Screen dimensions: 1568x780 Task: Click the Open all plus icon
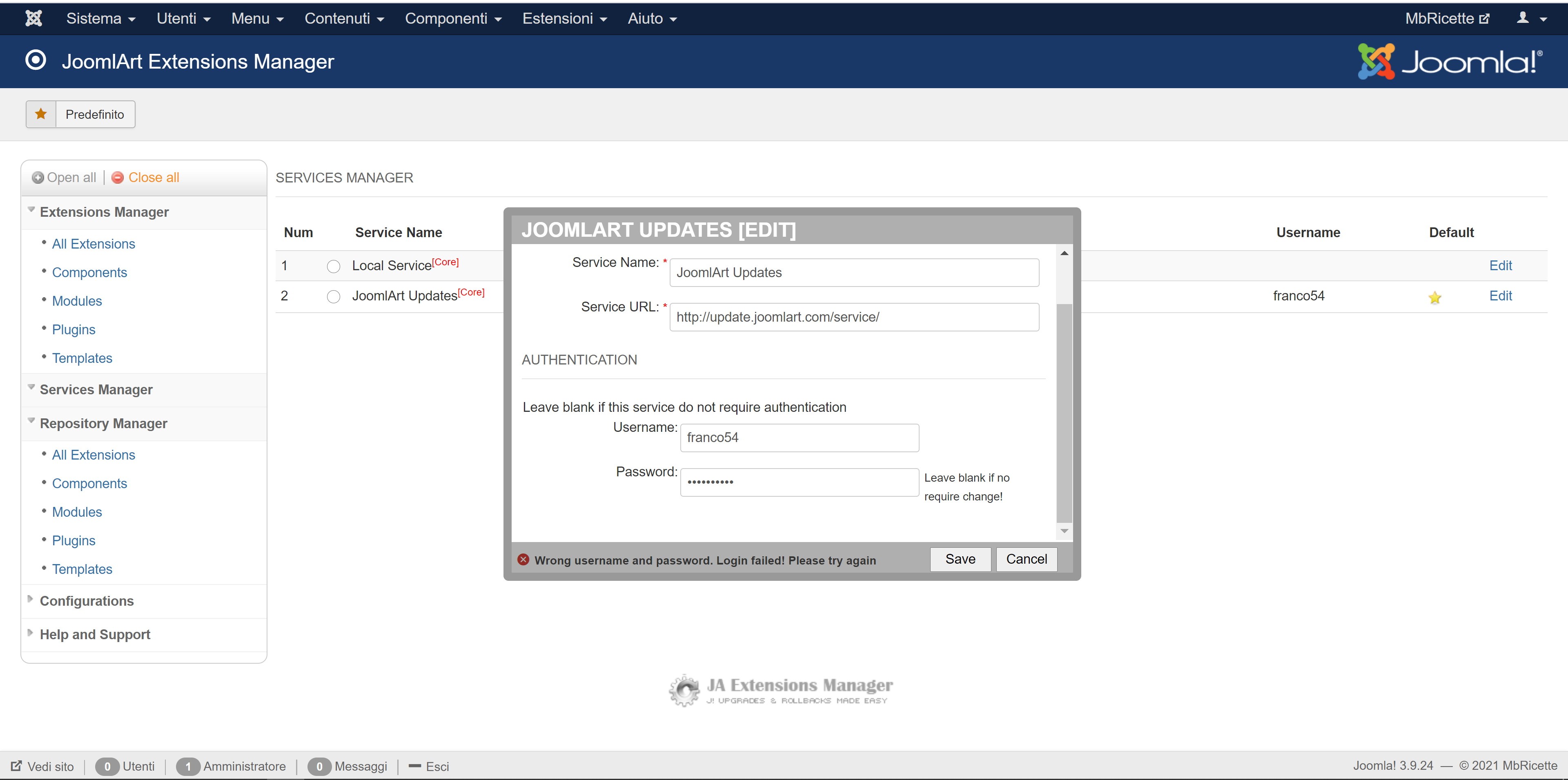point(38,178)
